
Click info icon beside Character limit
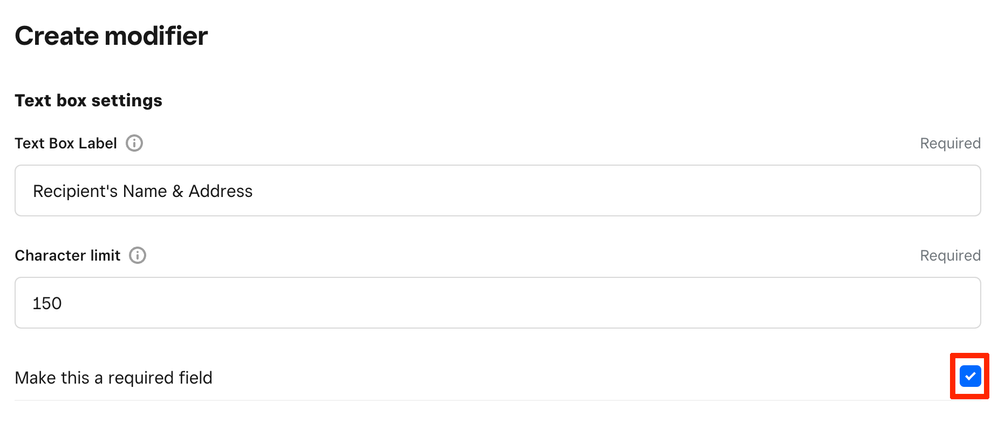(138, 255)
